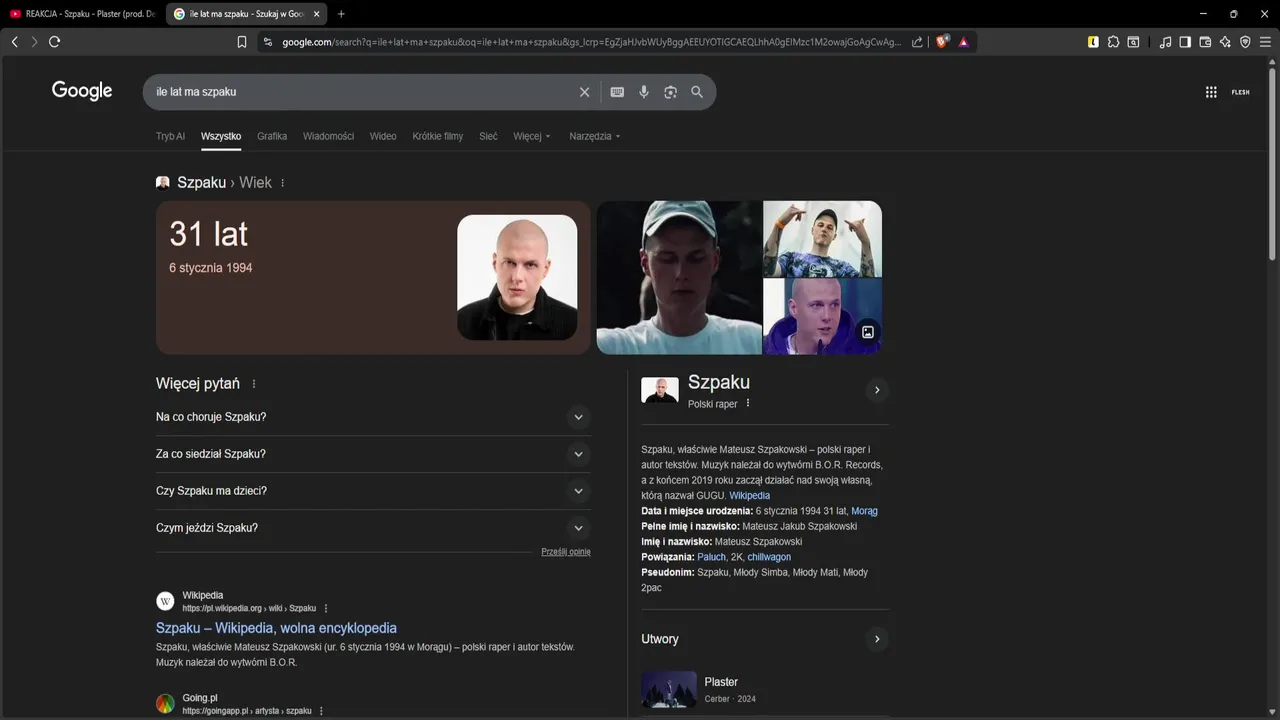This screenshot has width=1280, height=720.
Task: Open the image gallery icon on the photo
Action: [x=868, y=332]
